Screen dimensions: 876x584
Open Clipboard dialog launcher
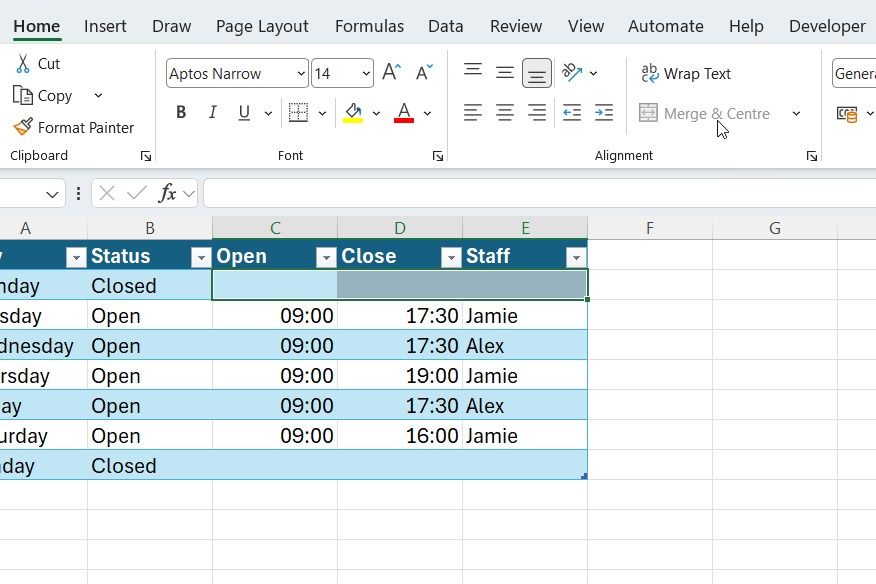(x=146, y=156)
